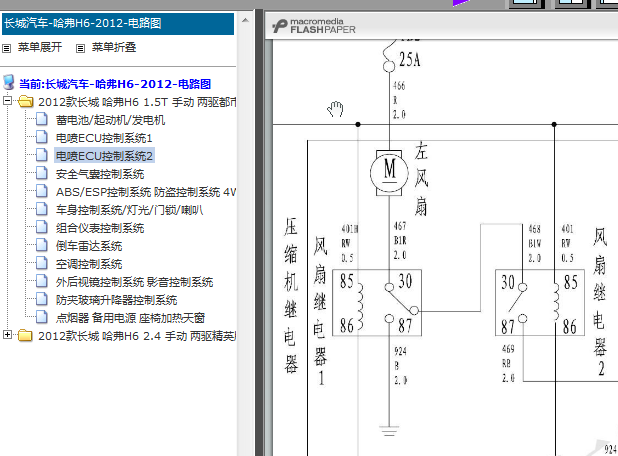The image size is (618, 456).
Task: Click the 25A fuse label
Action: point(410,60)
